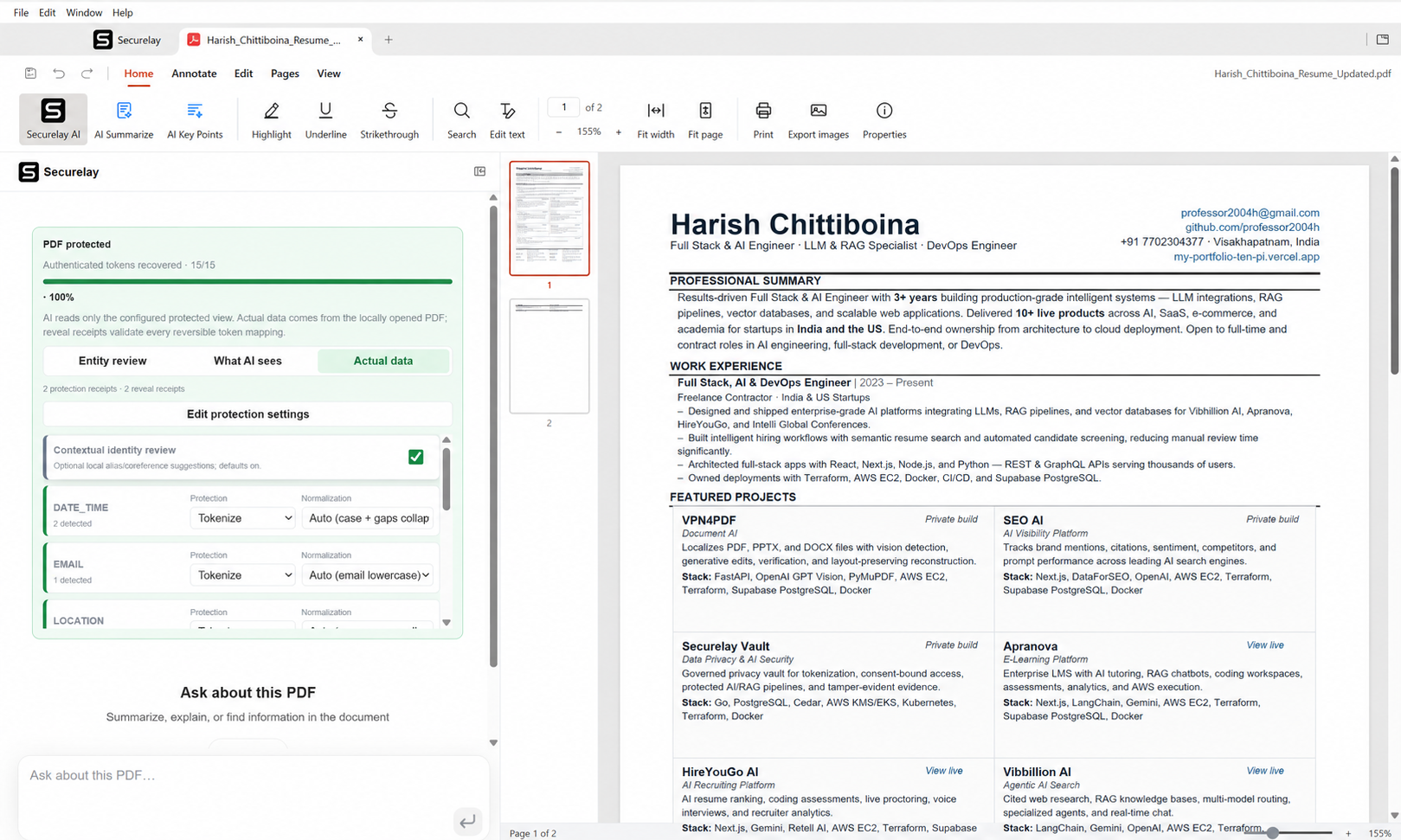Open the Export images tool
The image size is (1401, 840).
click(818, 119)
